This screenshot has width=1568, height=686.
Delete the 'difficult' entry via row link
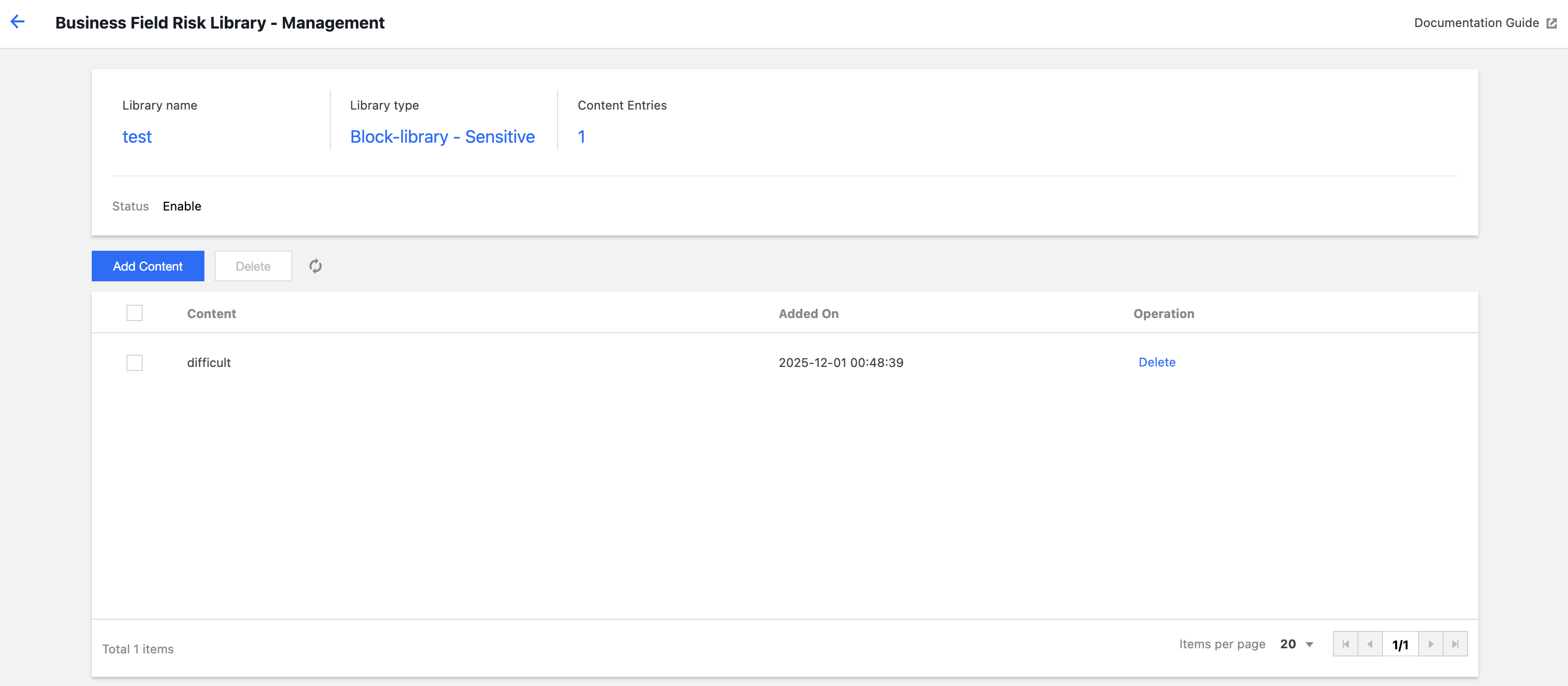pyautogui.click(x=1157, y=362)
